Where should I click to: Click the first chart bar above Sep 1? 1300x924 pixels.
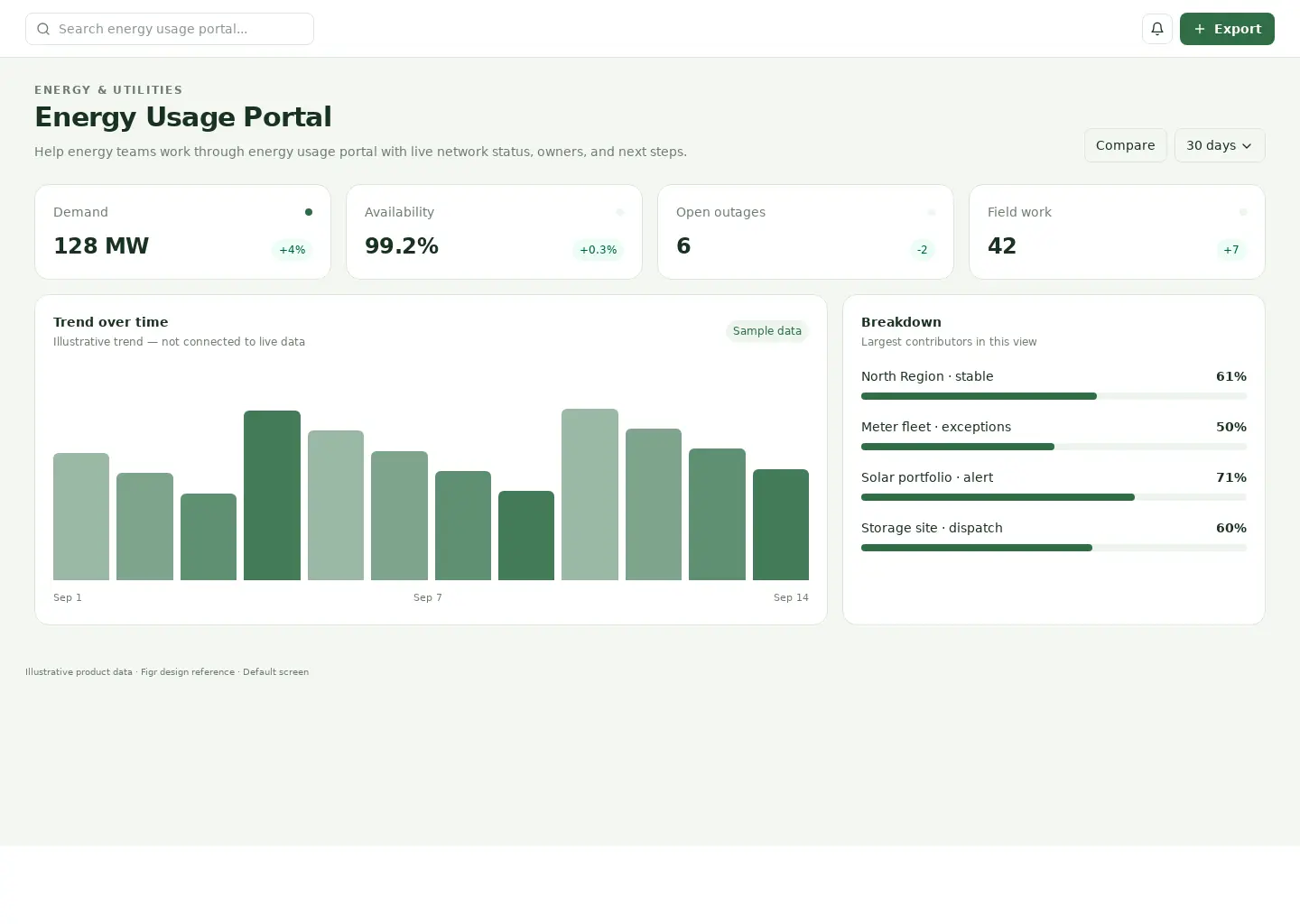pyautogui.click(x=81, y=516)
